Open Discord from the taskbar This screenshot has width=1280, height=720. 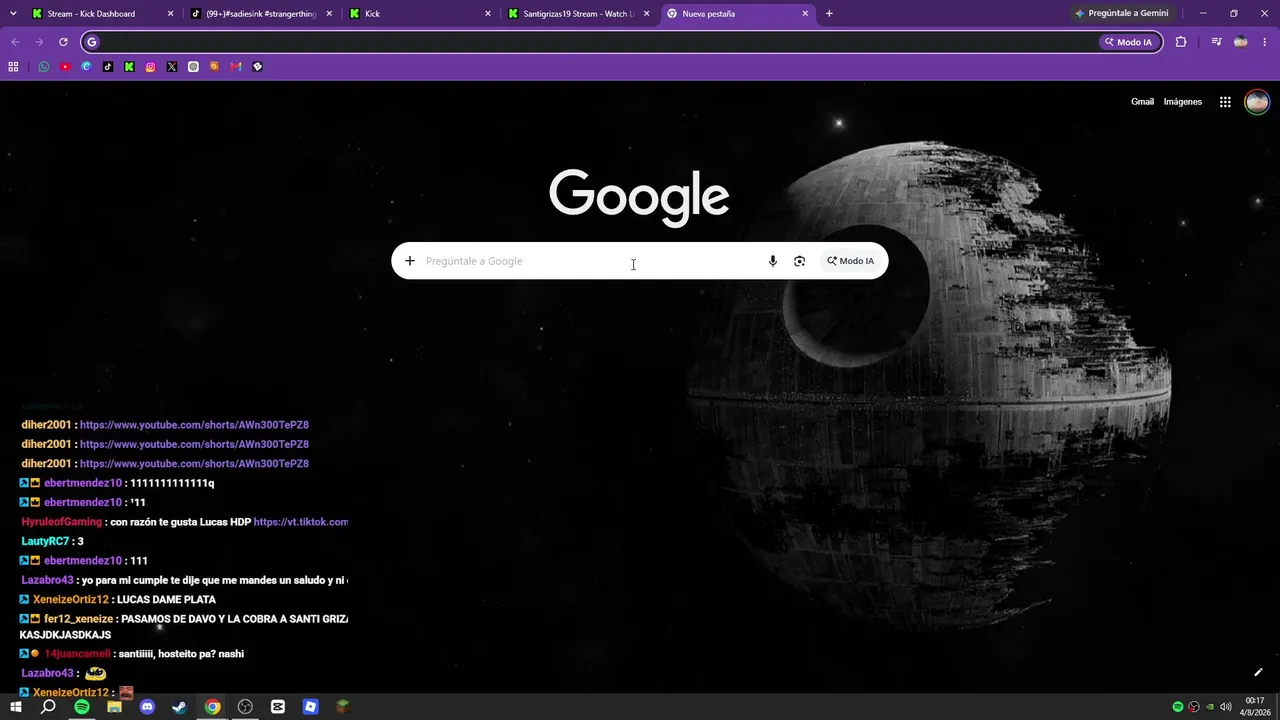[147, 707]
